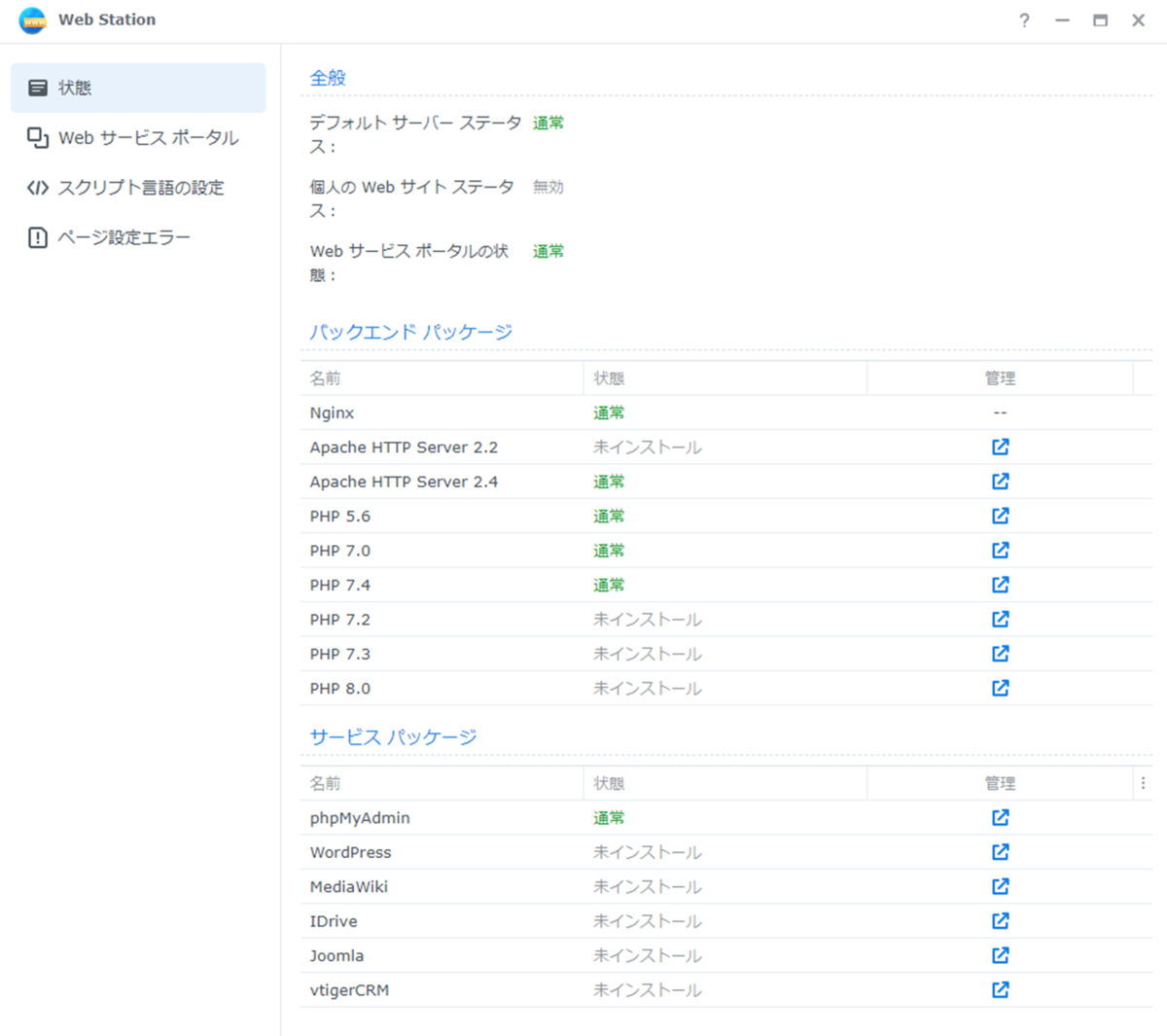Open MediaWiki management link icon

[1000, 886]
